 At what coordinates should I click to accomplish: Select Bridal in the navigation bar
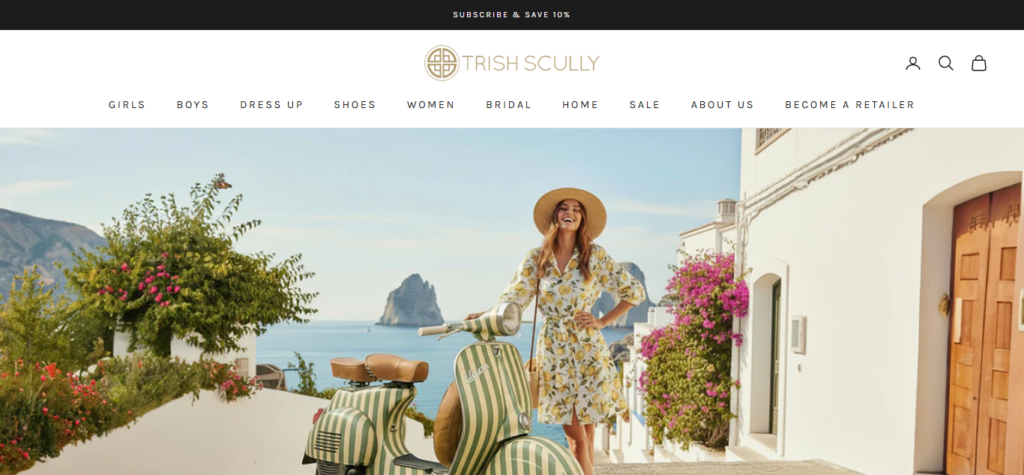click(x=509, y=105)
